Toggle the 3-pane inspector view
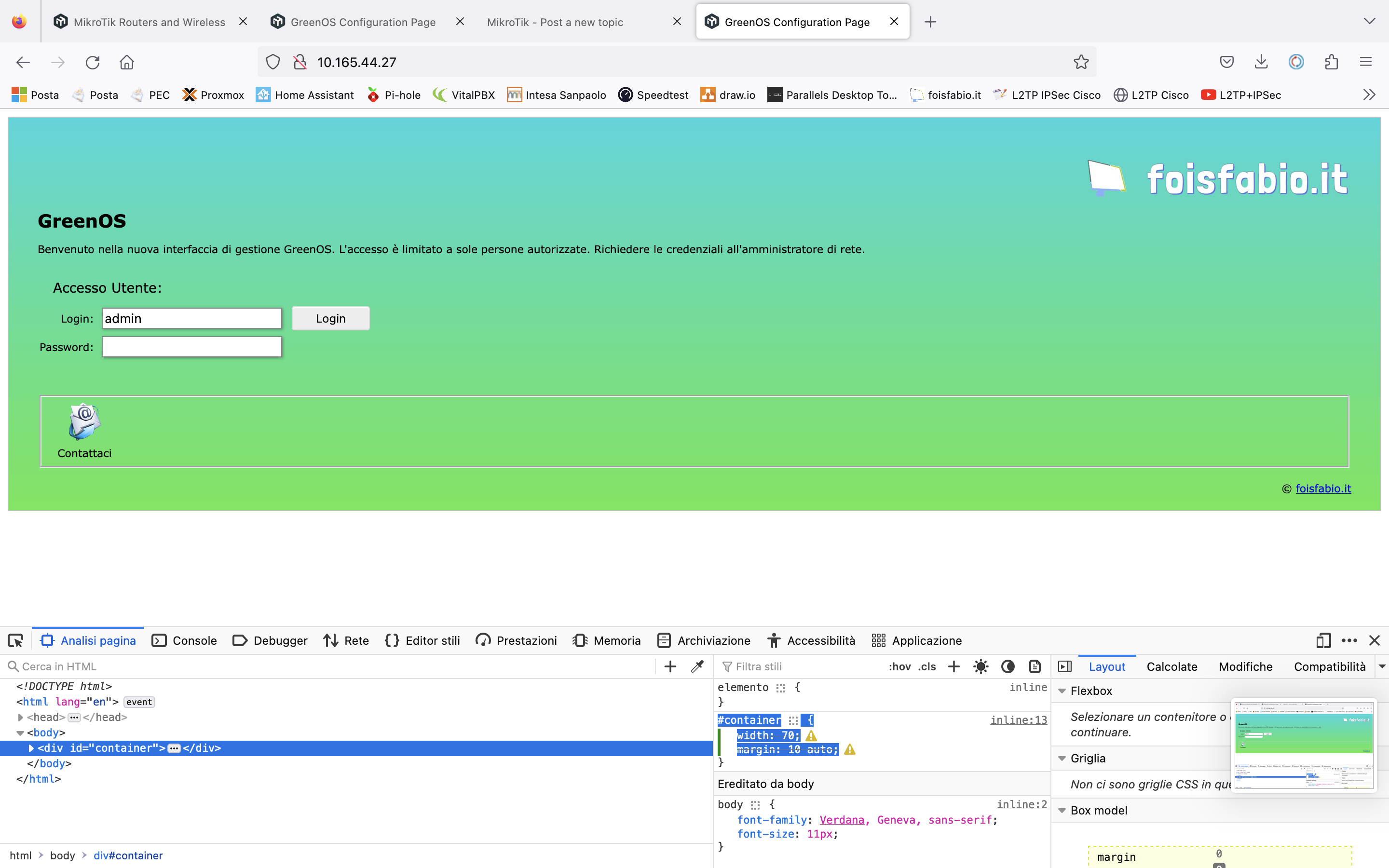 click(x=1066, y=666)
